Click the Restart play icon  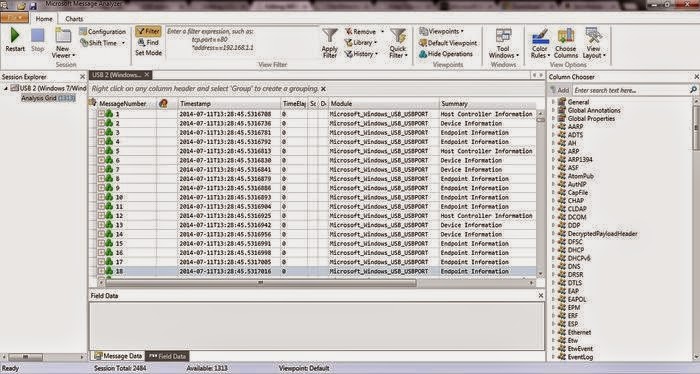coord(15,35)
